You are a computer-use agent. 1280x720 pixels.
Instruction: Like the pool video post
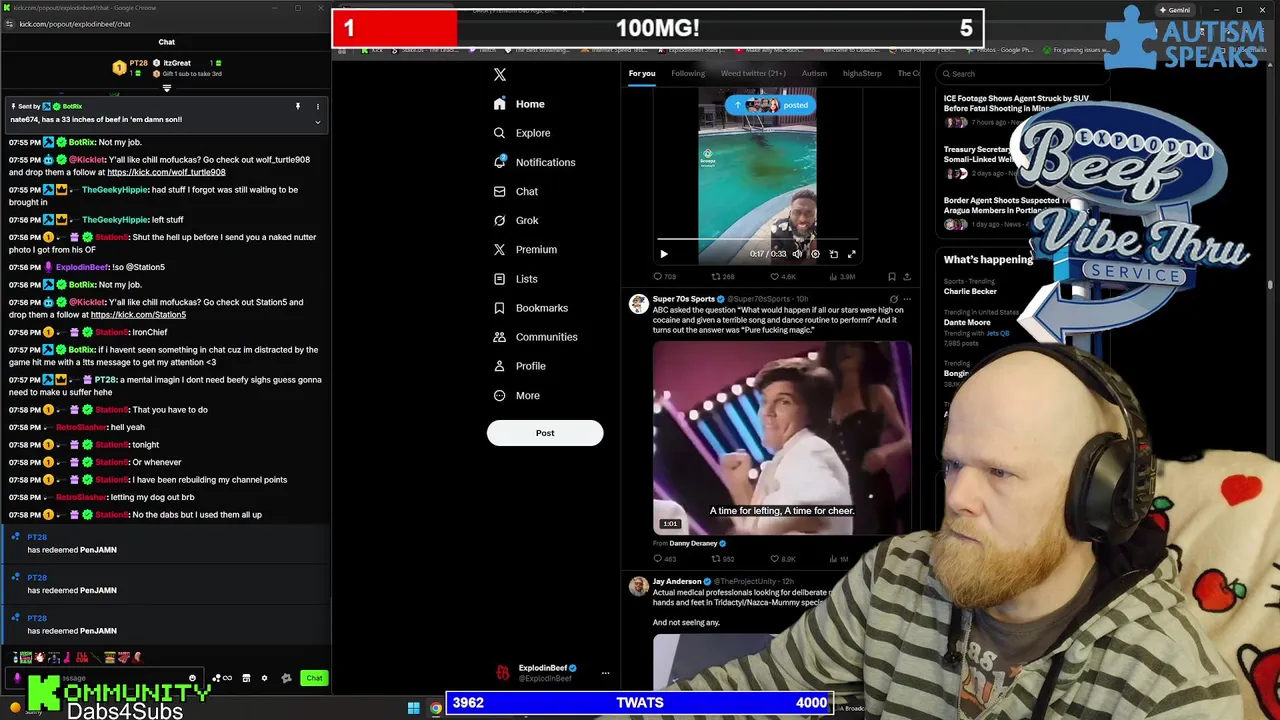pyautogui.click(x=782, y=276)
